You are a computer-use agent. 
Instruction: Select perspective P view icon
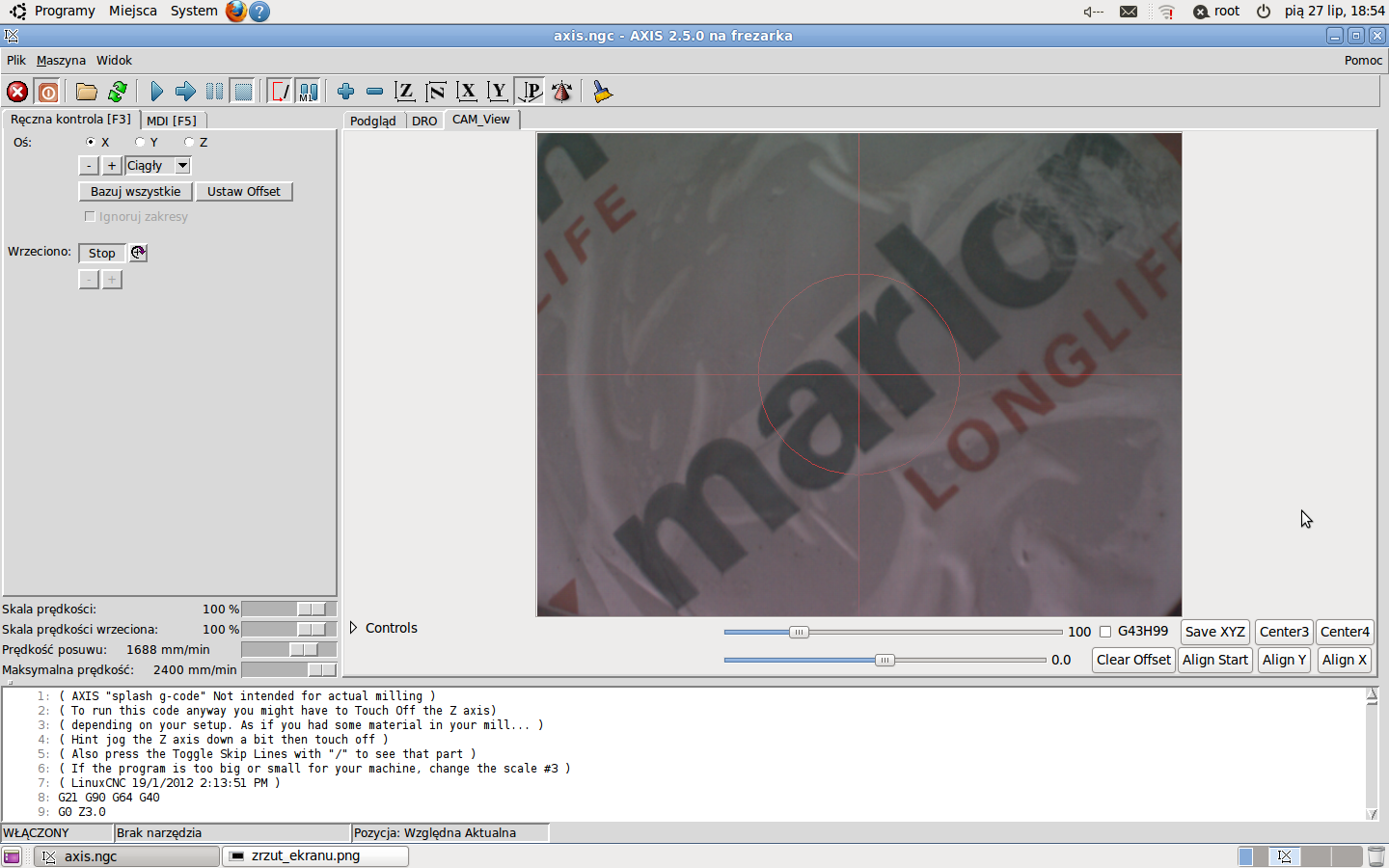click(x=530, y=92)
